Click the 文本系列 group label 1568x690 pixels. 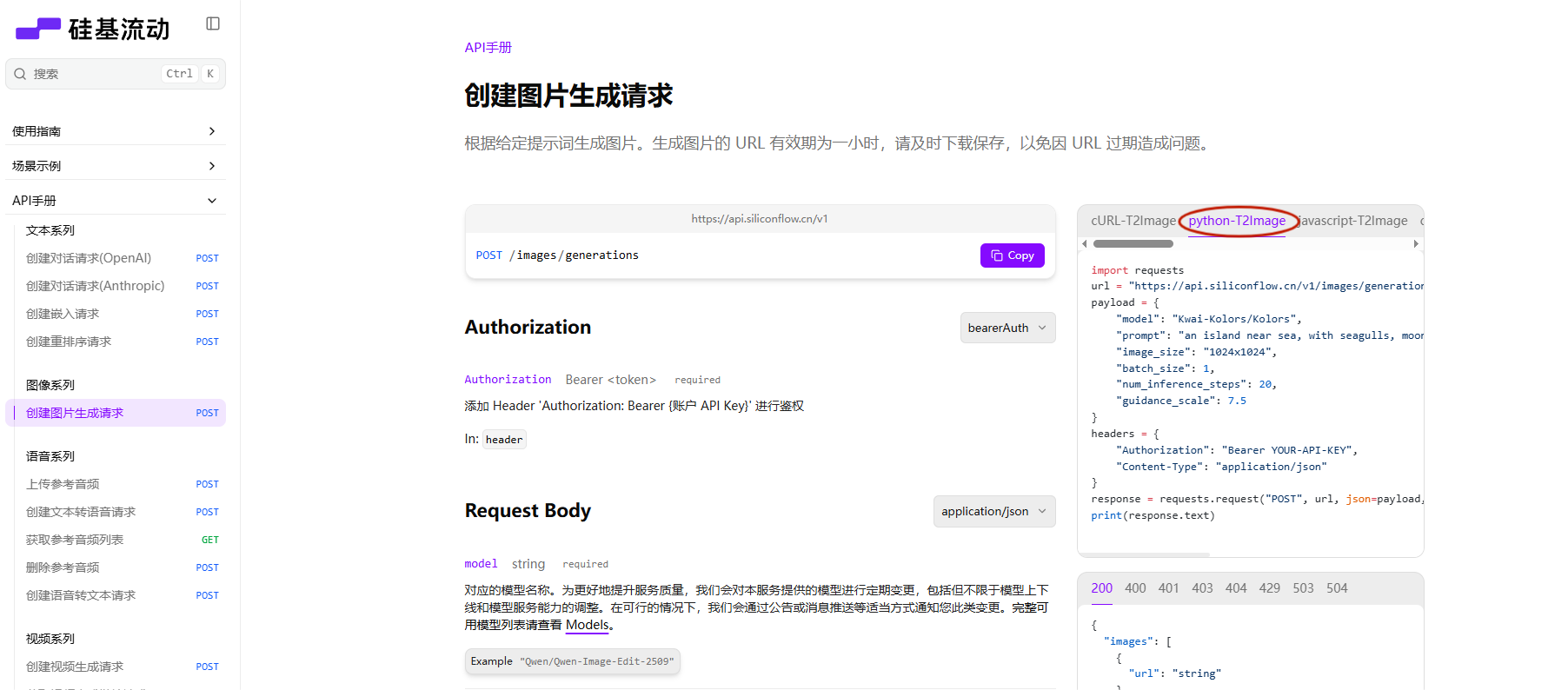(50, 230)
